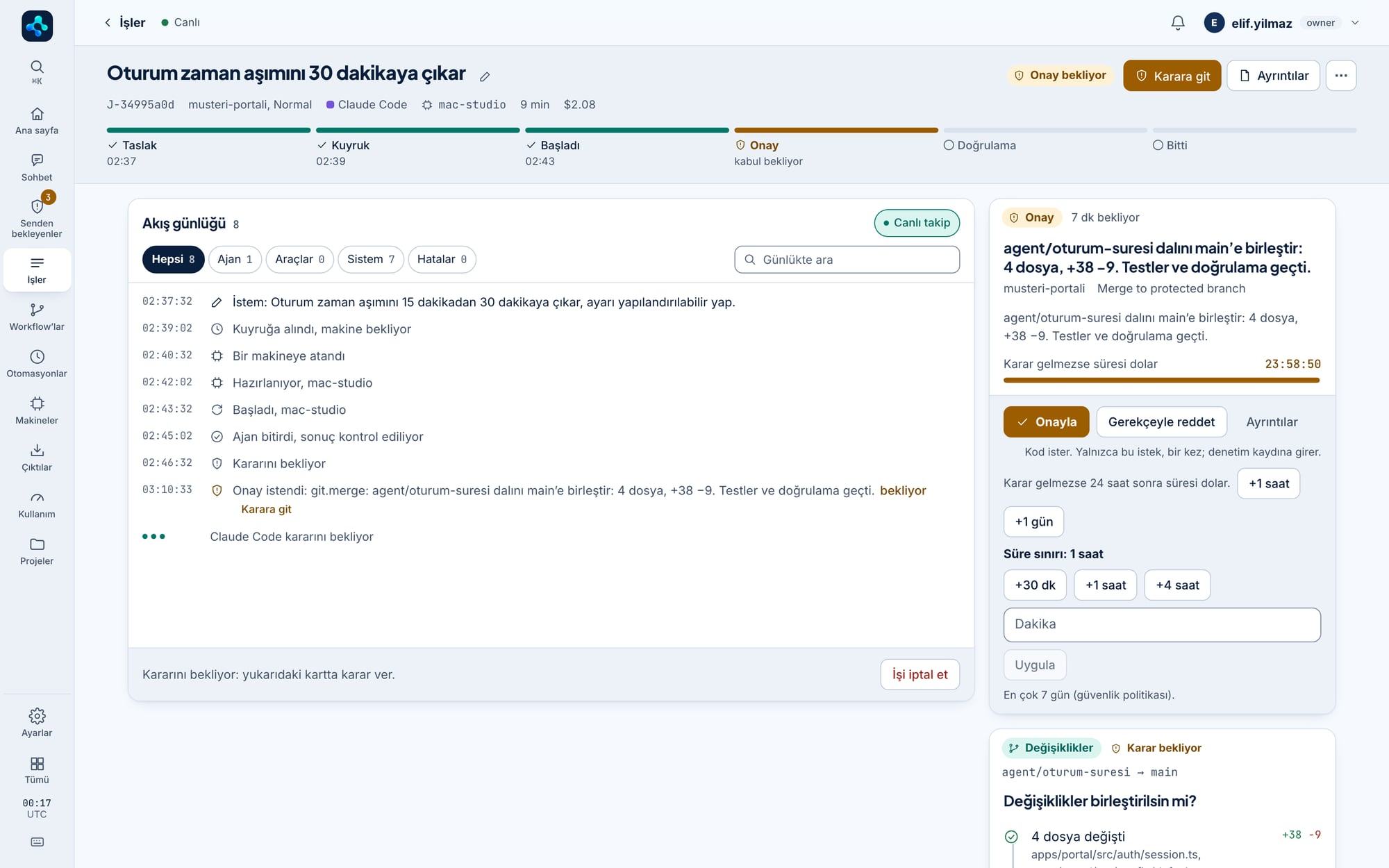The width and height of the screenshot is (1389, 868).
Task: Click the Onay stage progress bar
Action: point(836,130)
